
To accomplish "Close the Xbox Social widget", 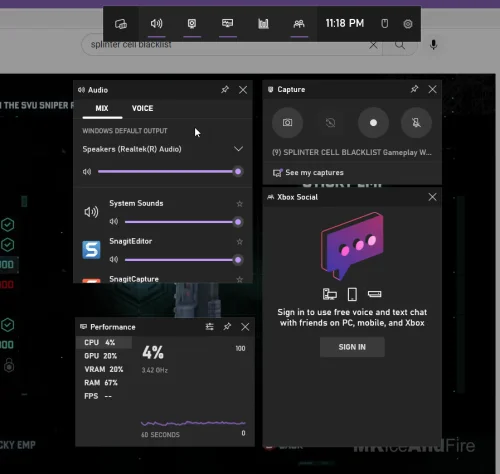I will (432, 197).
